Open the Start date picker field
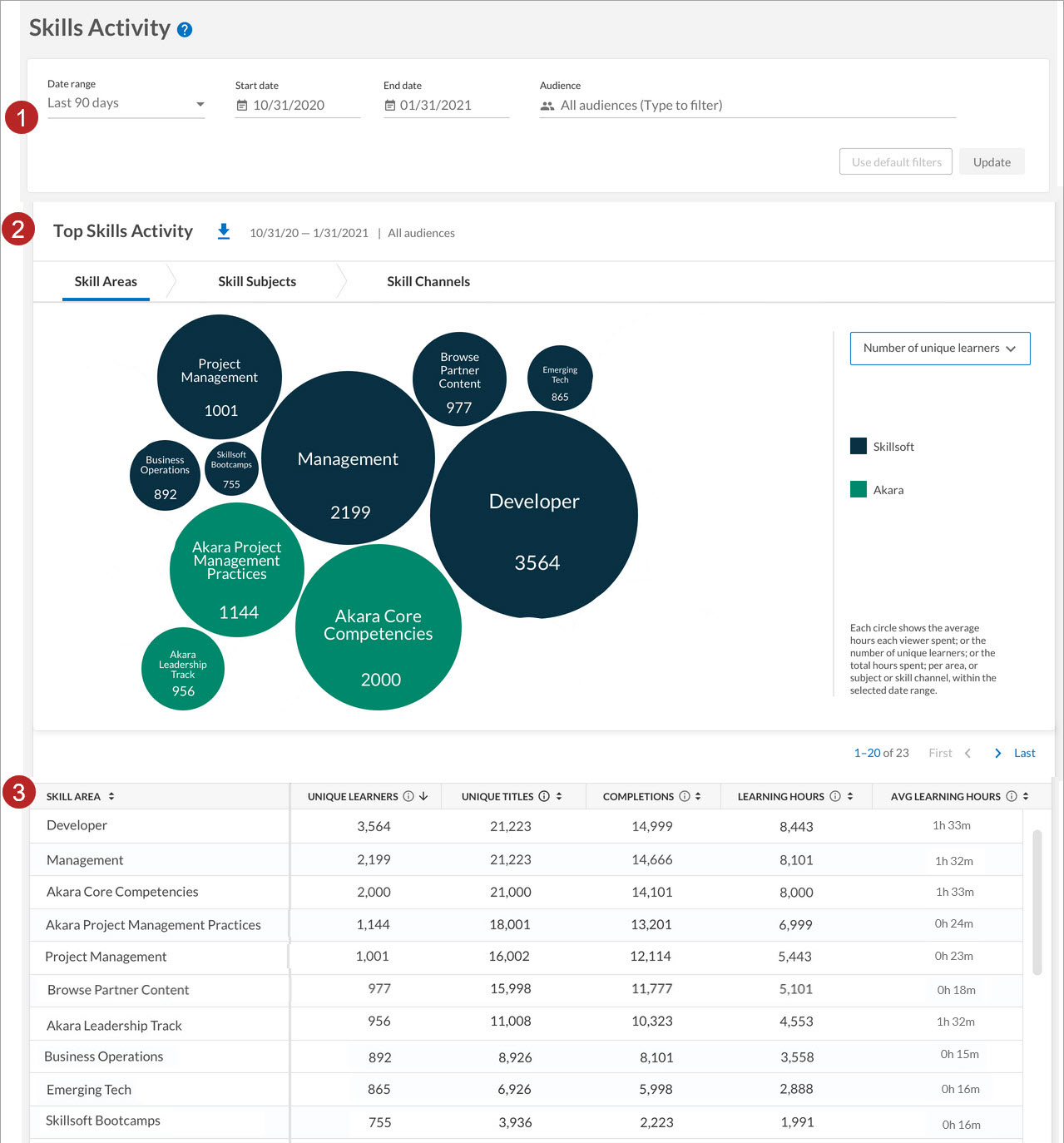Image resolution: width=1064 pixels, height=1143 pixels. coord(297,106)
